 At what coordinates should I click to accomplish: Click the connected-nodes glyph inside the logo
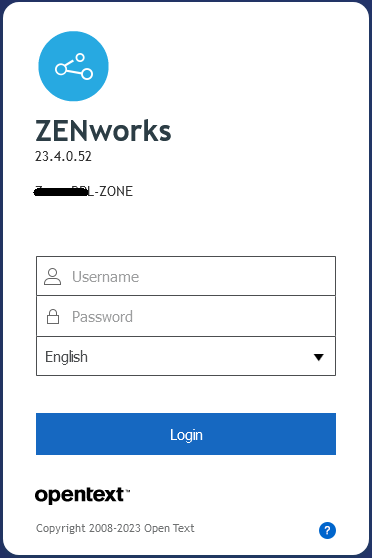74,66
